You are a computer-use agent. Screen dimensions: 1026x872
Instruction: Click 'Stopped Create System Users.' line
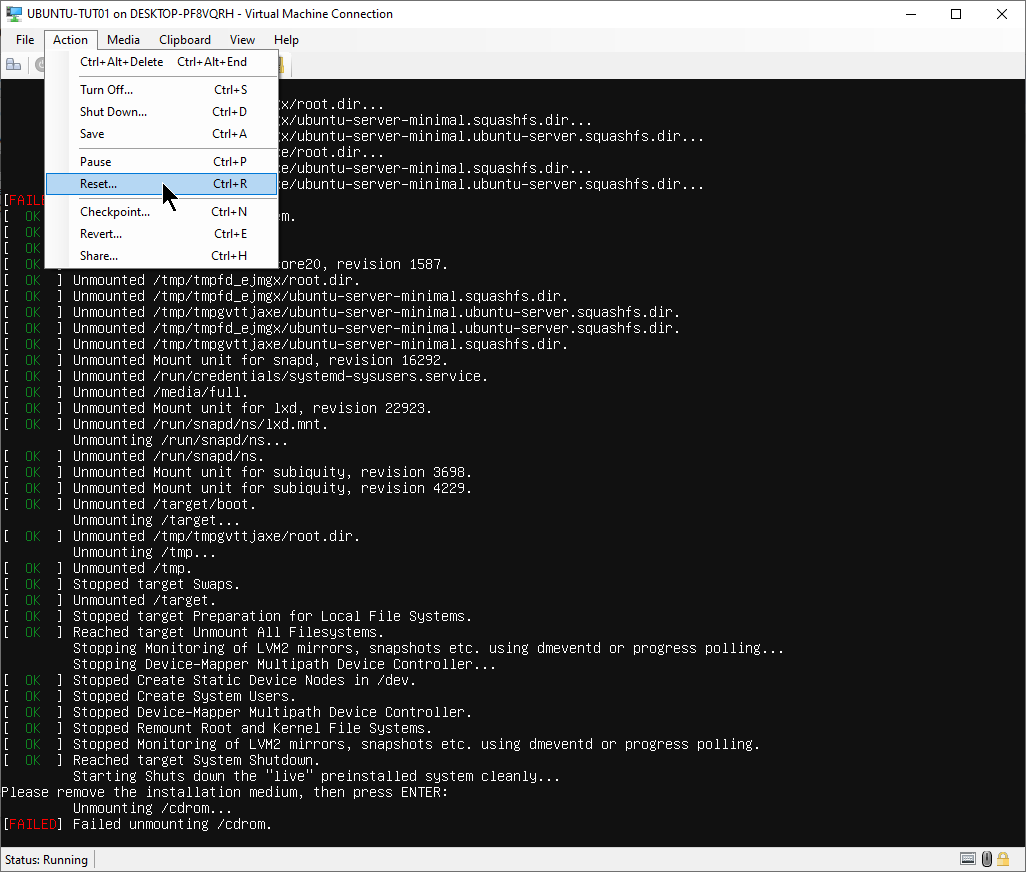click(185, 696)
